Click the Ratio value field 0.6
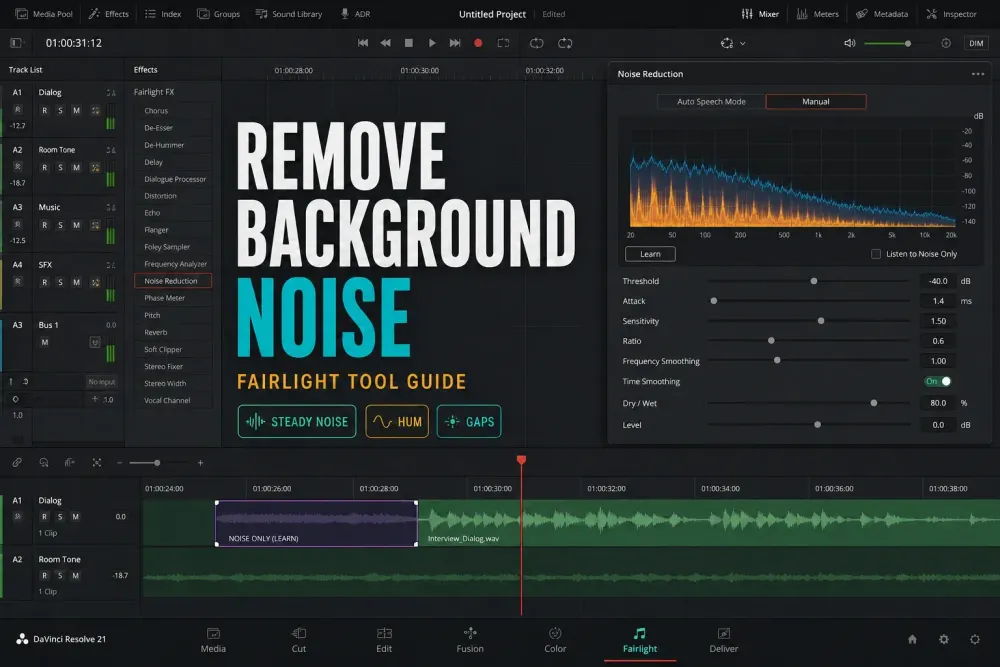The image size is (1000, 667). click(938, 341)
